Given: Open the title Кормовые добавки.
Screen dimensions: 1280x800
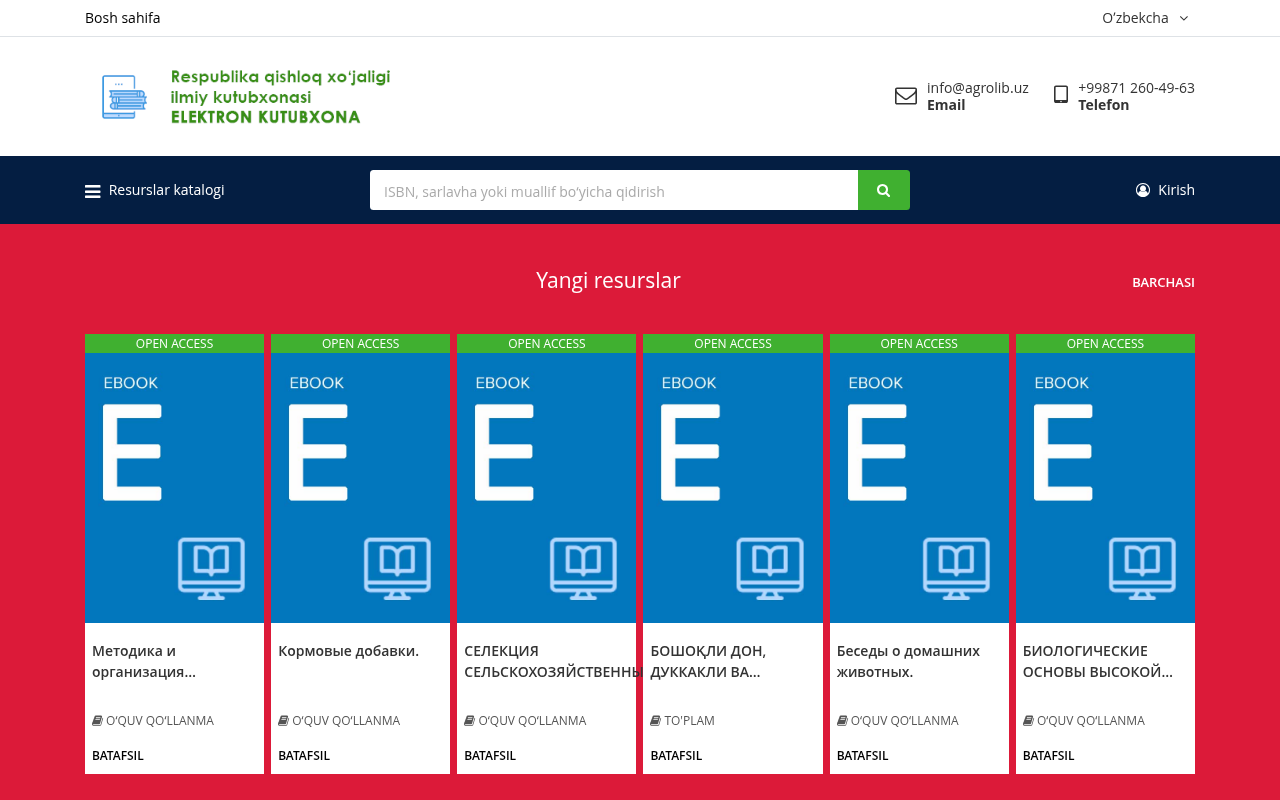Looking at the screenshot, I should coord(348,651).
